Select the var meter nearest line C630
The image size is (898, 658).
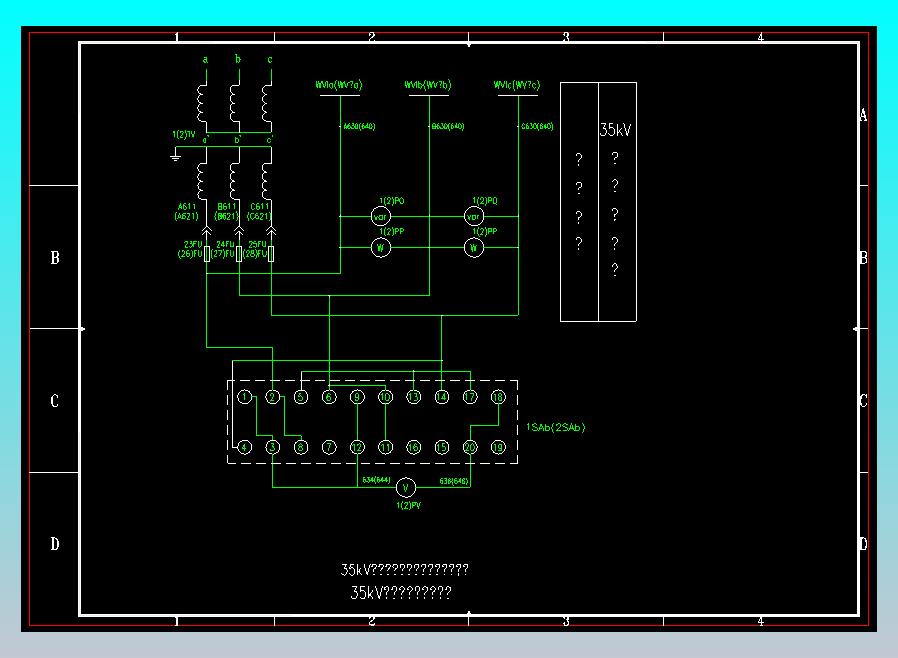coord(474,216)
